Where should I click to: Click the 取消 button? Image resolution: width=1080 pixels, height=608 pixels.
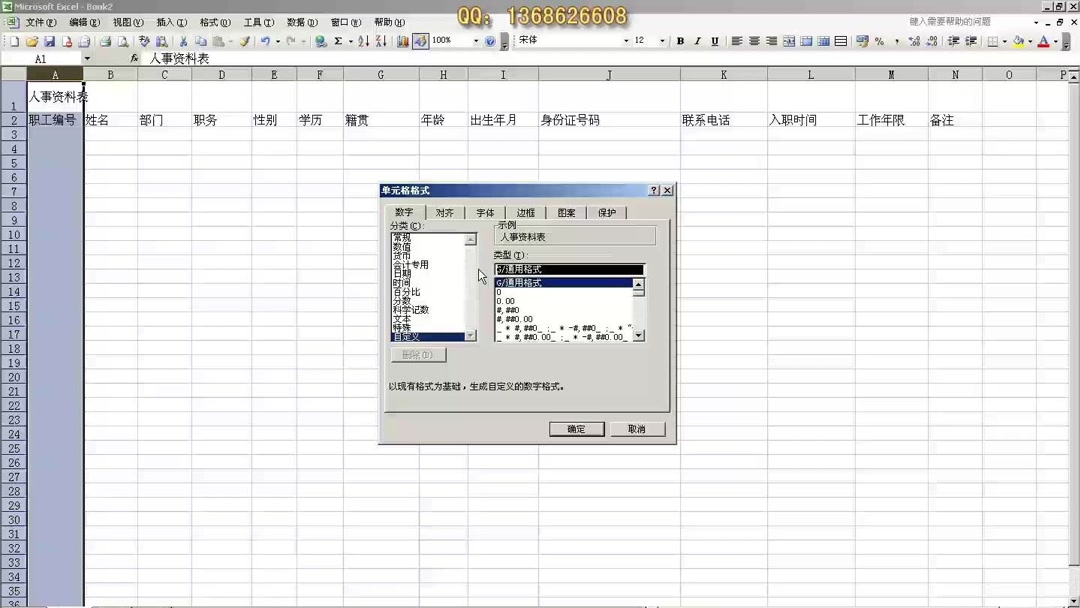click(x=637, y=428)
